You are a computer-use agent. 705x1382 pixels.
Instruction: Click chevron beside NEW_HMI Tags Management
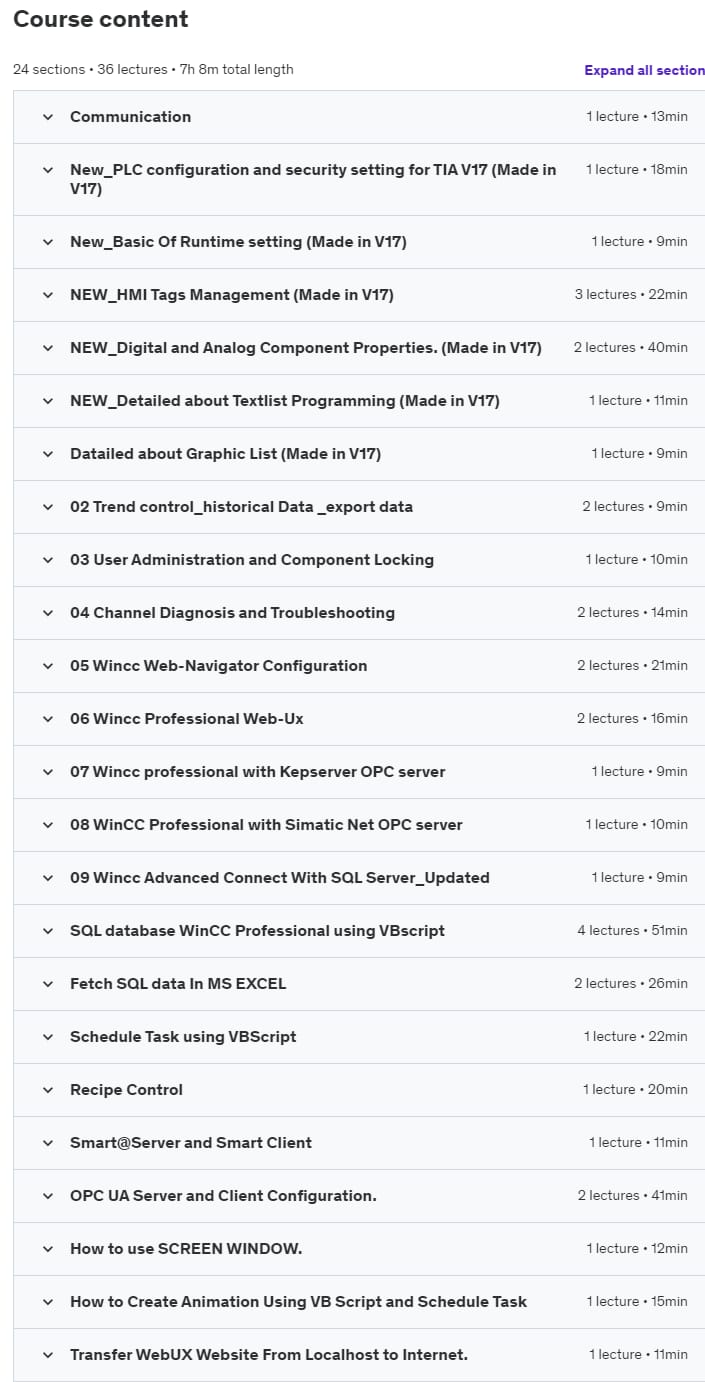47,295
